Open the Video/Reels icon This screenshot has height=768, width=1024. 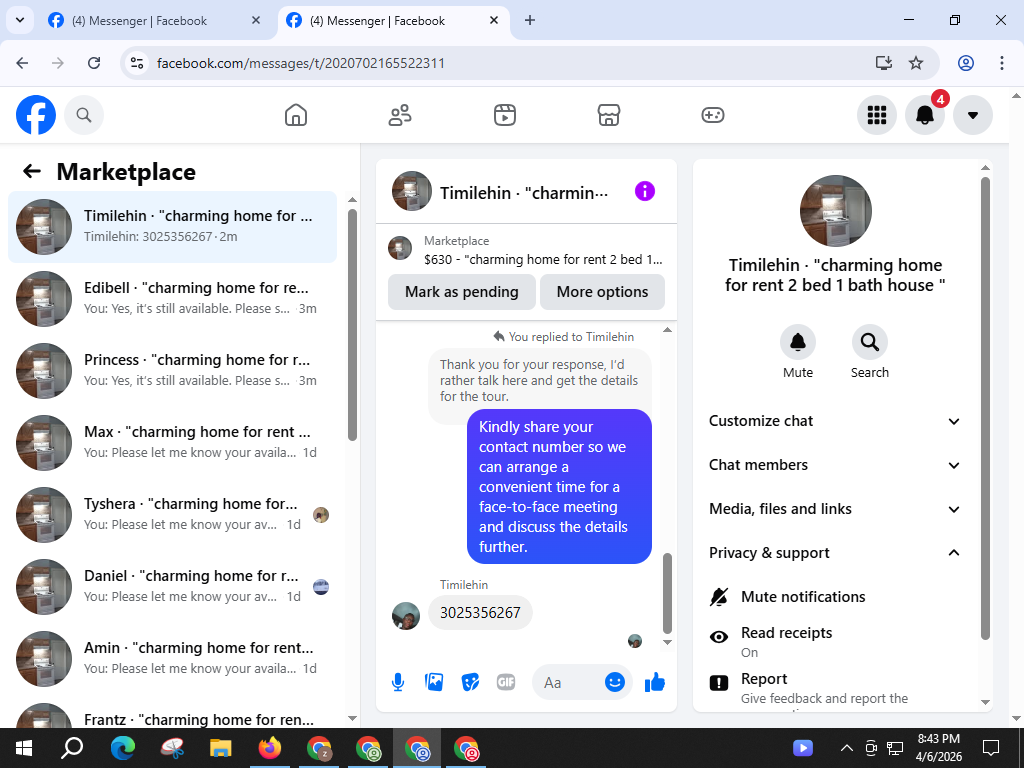point(504,115)
